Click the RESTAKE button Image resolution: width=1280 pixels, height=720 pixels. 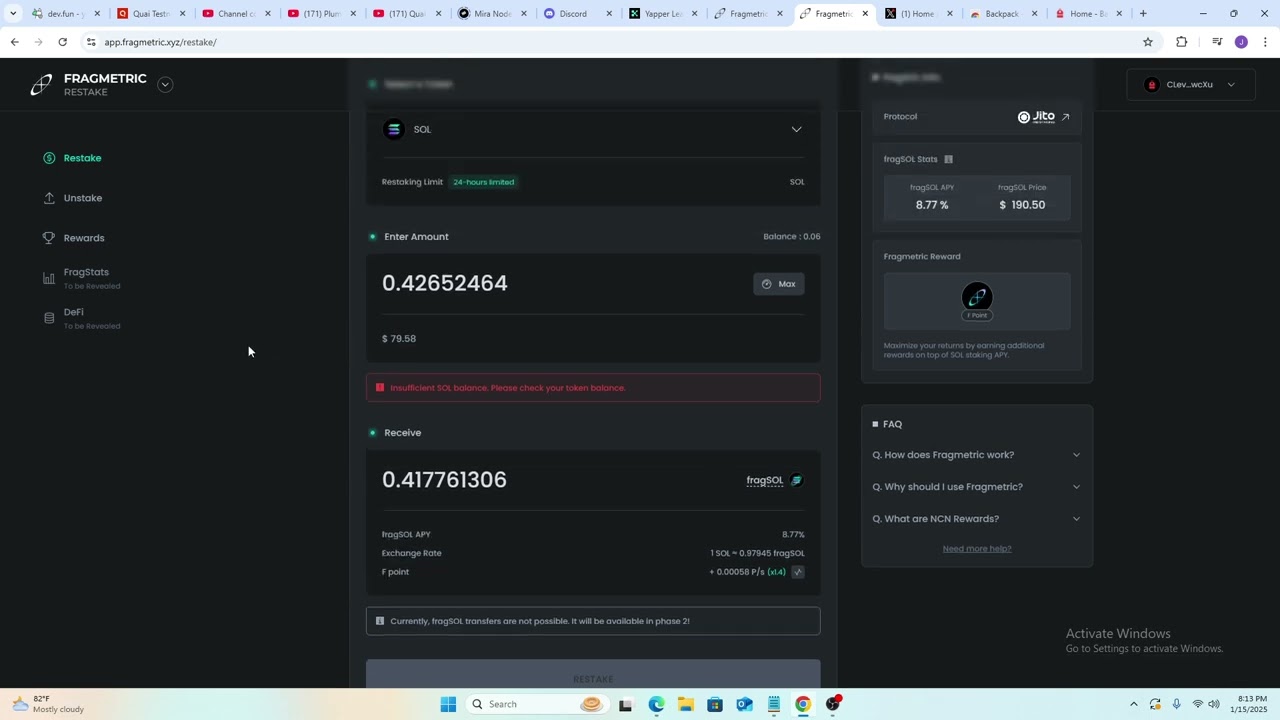593,675
